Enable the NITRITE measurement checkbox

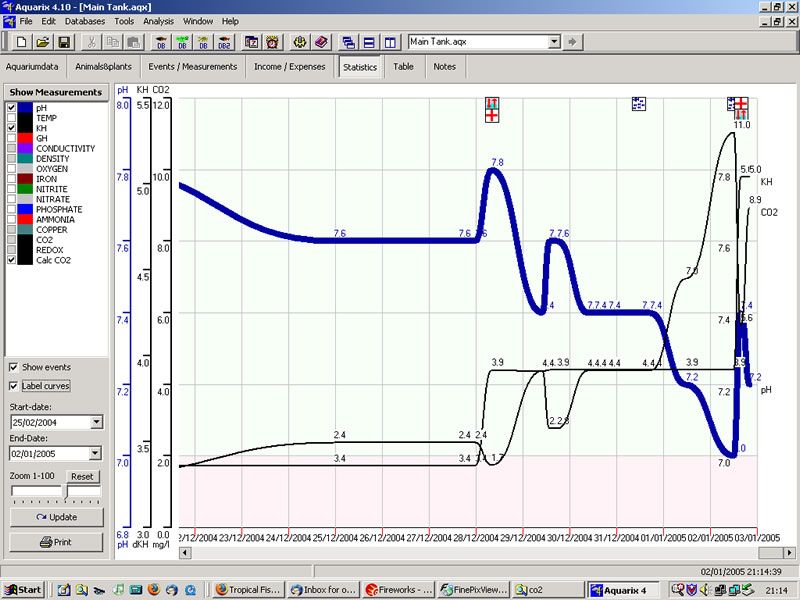point(12,189)
